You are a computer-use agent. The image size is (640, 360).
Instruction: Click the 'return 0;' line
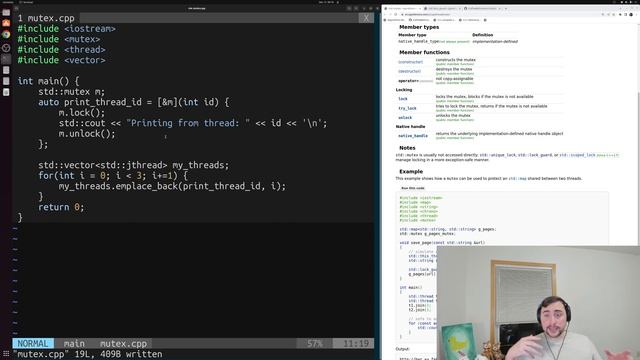click(x=61, y=207)
